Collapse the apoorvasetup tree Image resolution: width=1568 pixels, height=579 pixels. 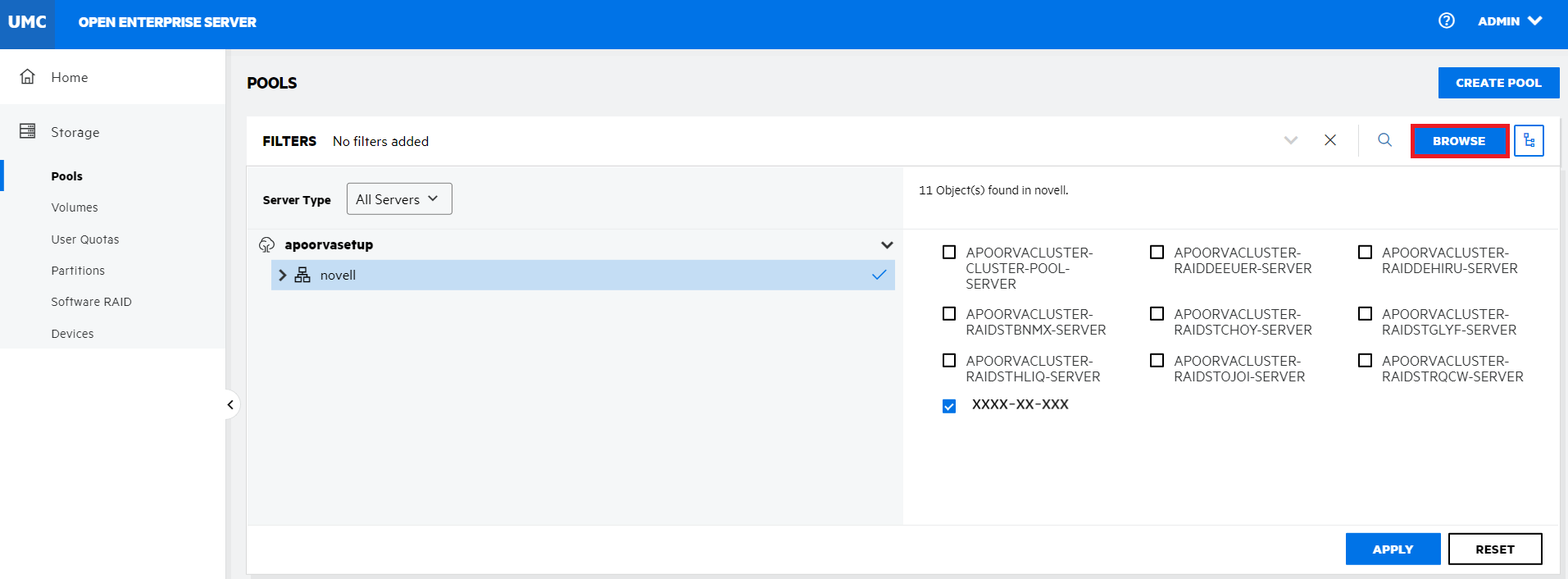(x=886, y=245)
